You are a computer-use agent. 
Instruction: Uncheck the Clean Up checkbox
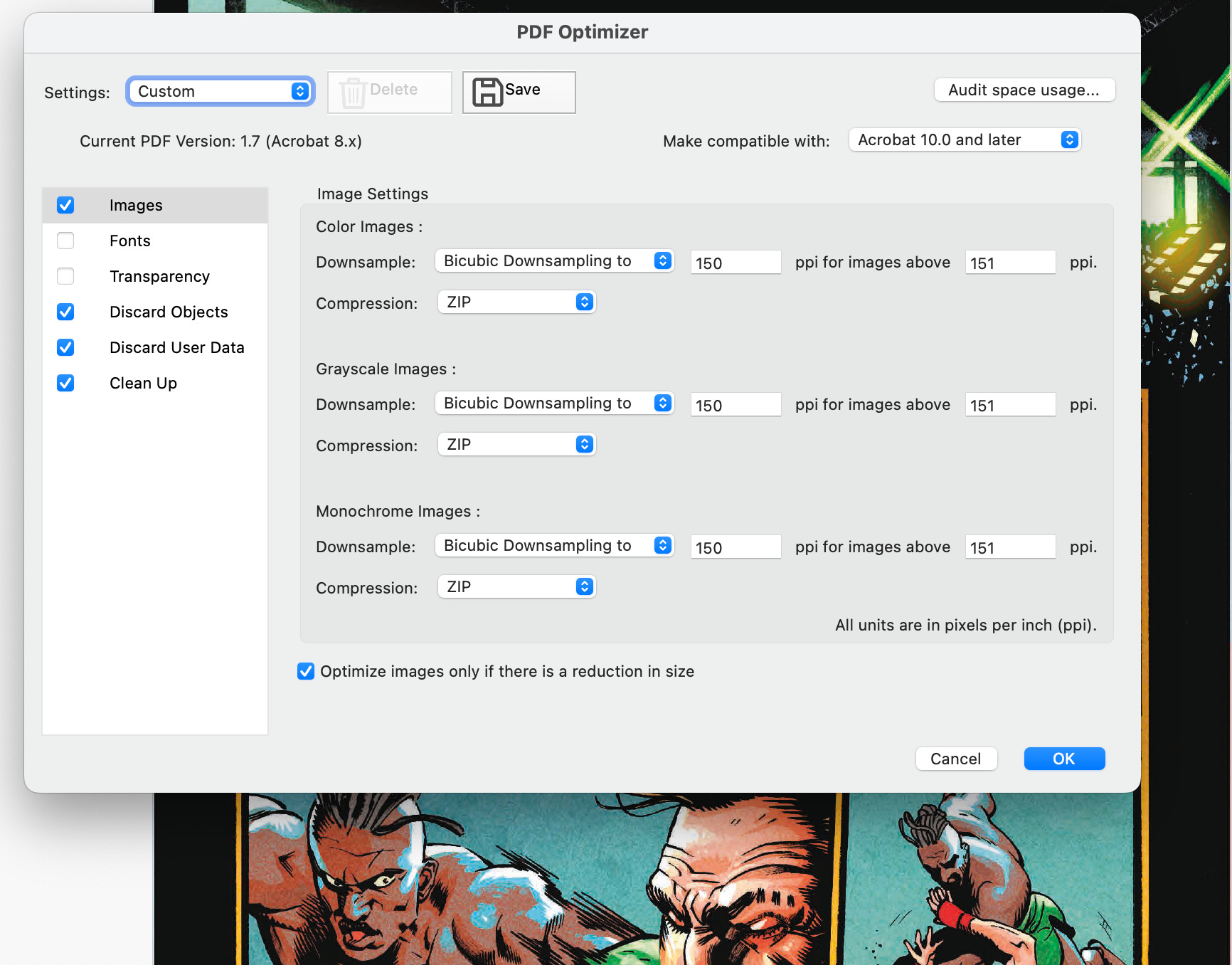click(65, 383)
